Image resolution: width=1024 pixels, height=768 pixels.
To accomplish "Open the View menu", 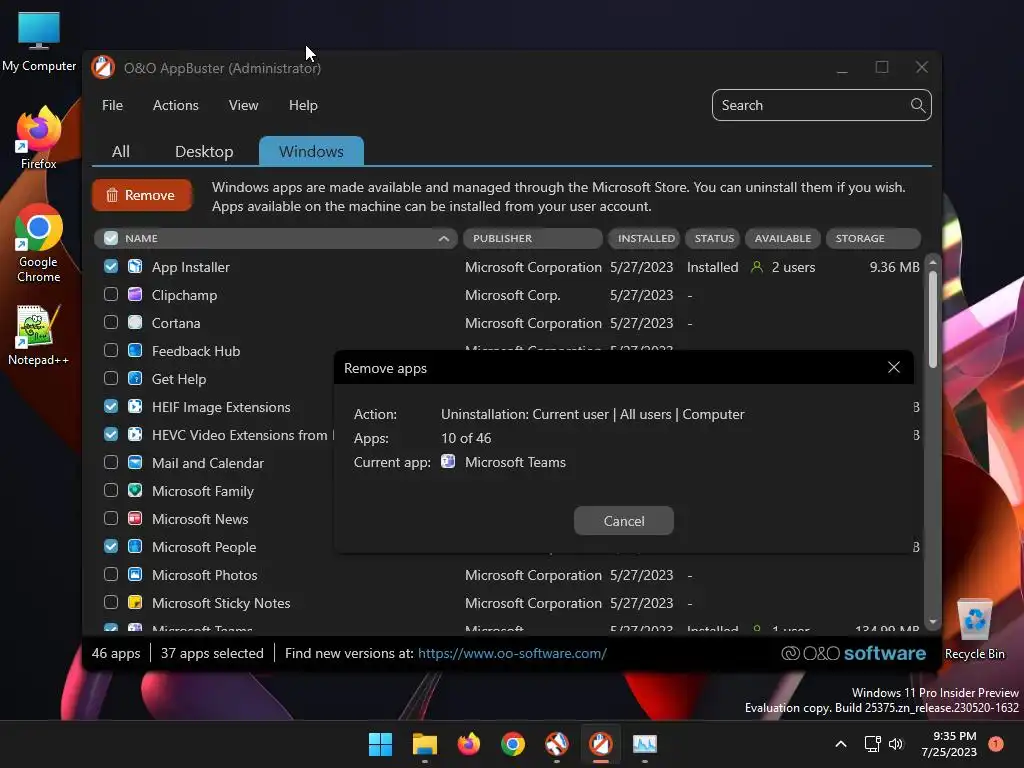I will click(244, 105).
